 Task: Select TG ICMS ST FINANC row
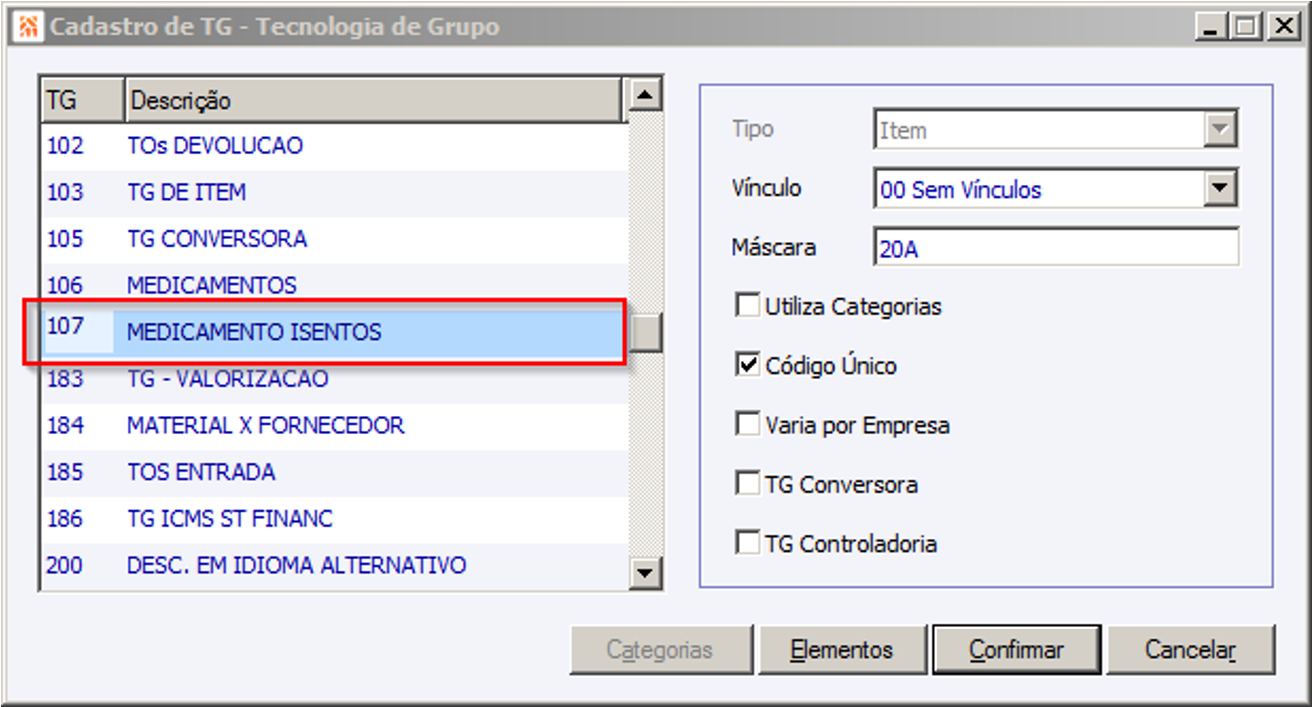(229, 519)
